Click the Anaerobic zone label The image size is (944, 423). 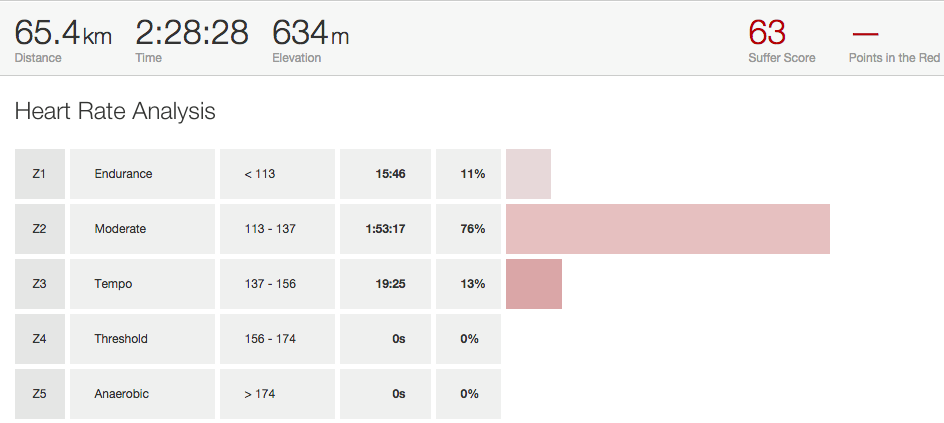[122, 394]
